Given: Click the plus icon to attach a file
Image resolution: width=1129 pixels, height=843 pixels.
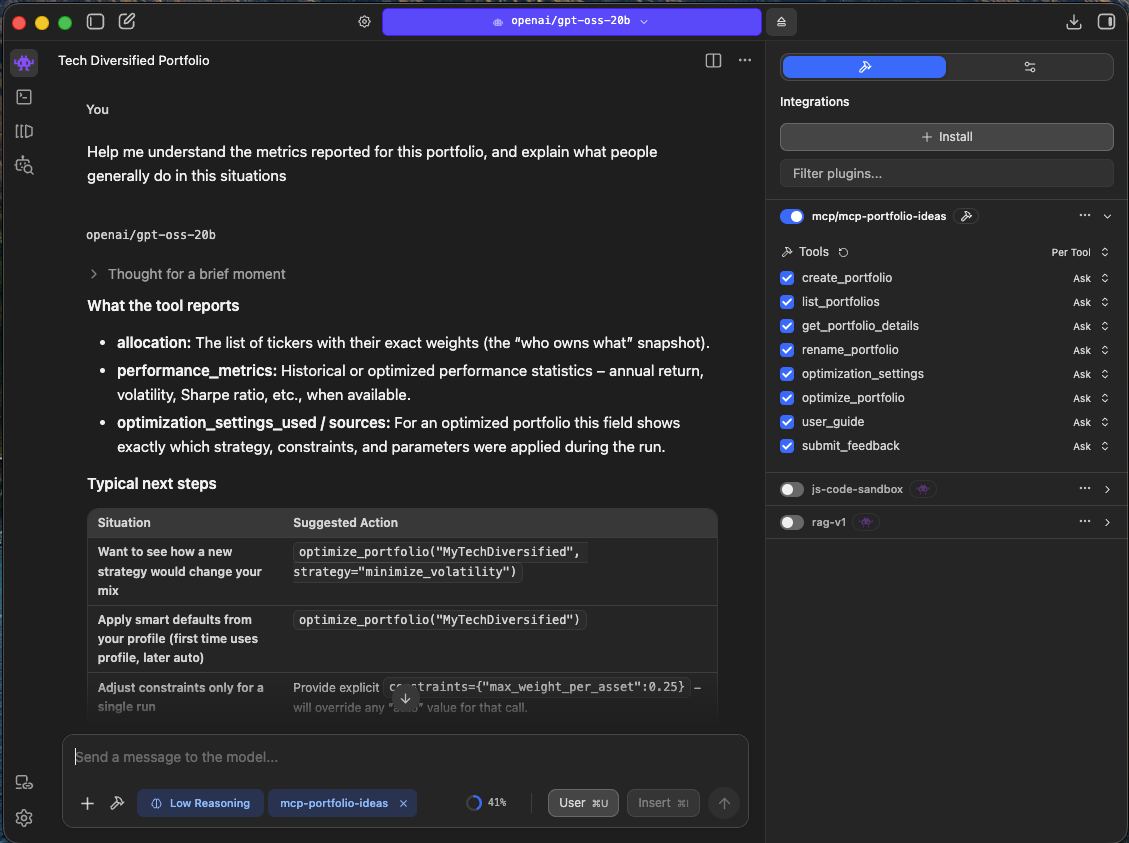Looking at the screenshot, I should click(87, 803).
